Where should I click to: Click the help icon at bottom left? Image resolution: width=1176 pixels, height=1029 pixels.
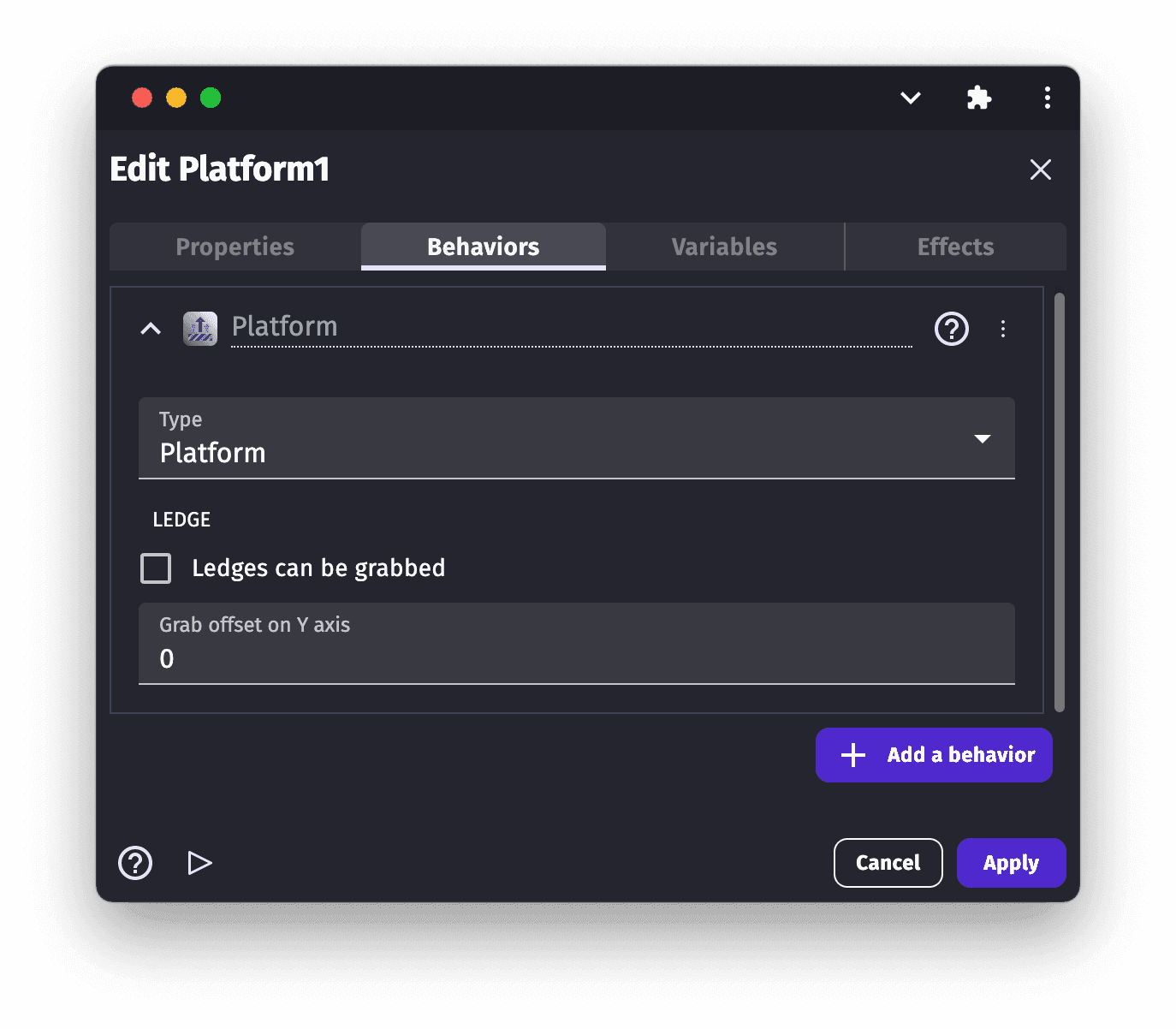[x=135, y=863]
